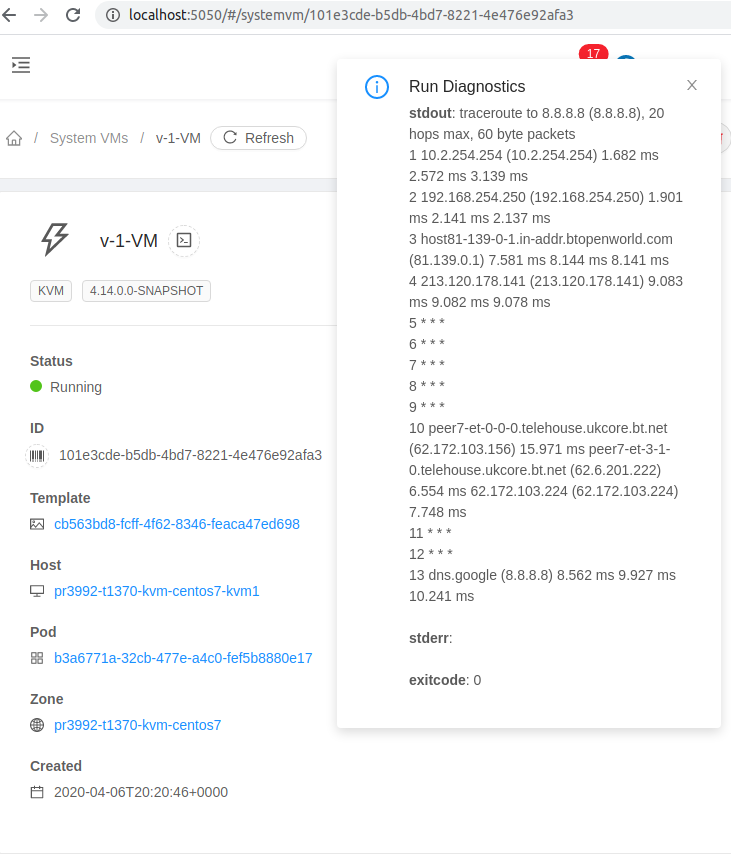Open pod b3a6771a-32cb-477e link
The height and width of the screenshot is (854, 731).
pyautogui.click(x=183, y=658)
